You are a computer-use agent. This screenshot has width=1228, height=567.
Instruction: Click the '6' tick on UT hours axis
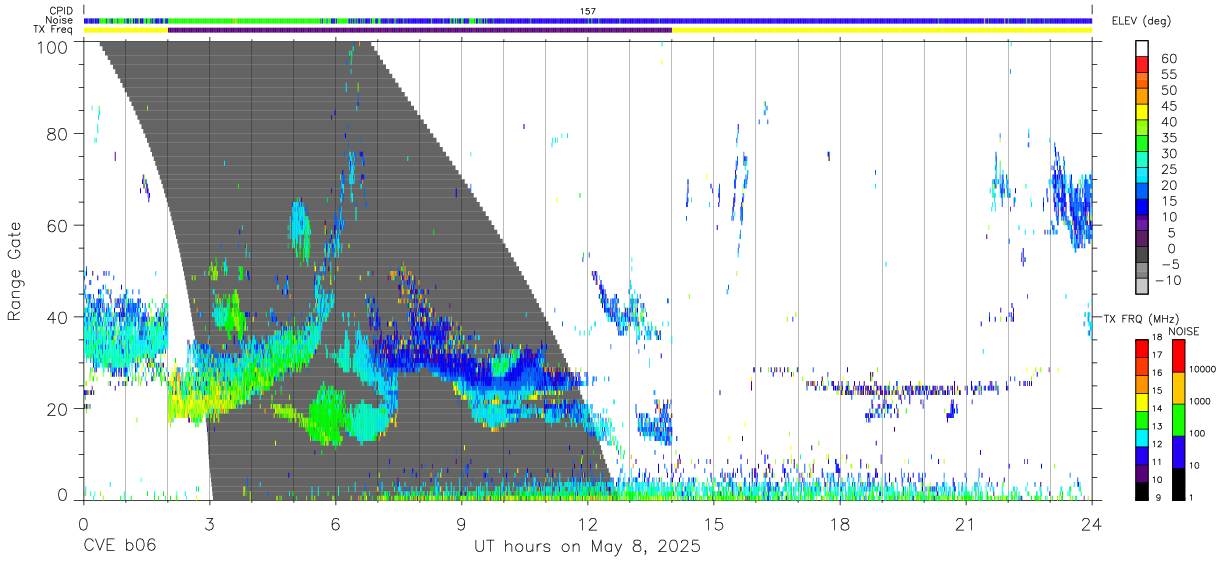[336, 523]
